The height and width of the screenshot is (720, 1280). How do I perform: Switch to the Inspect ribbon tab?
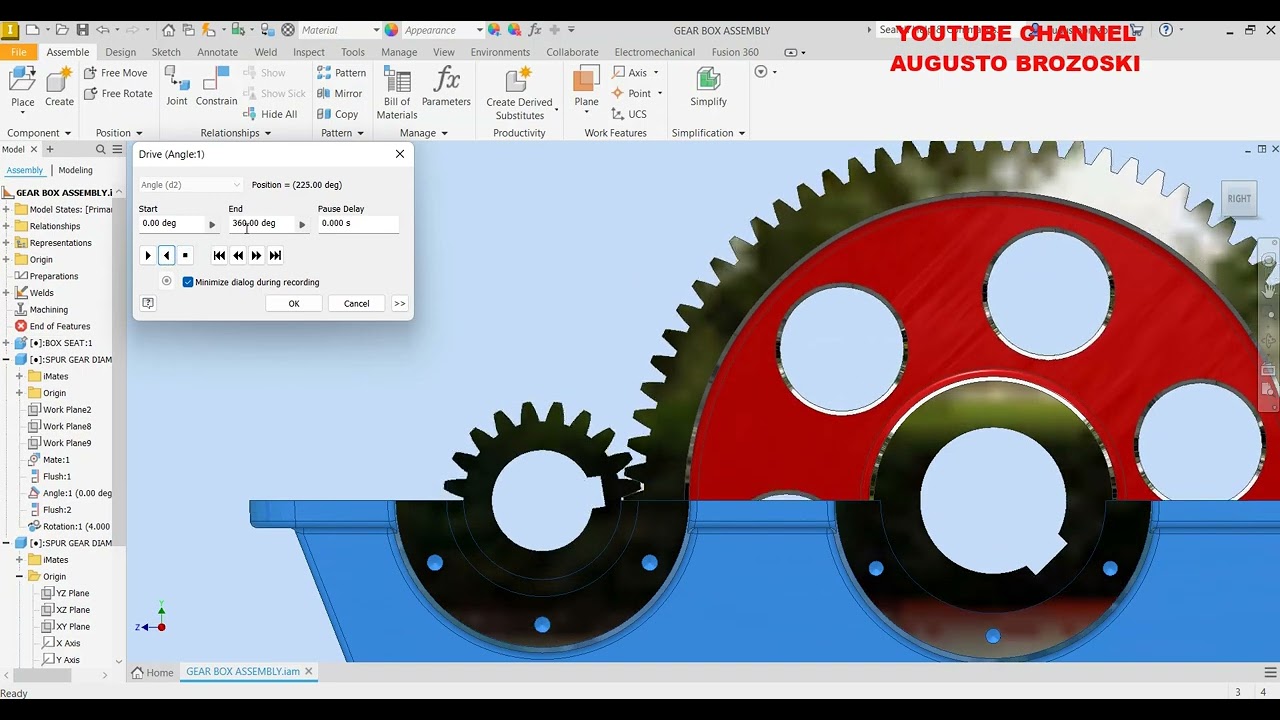point(309,52)
